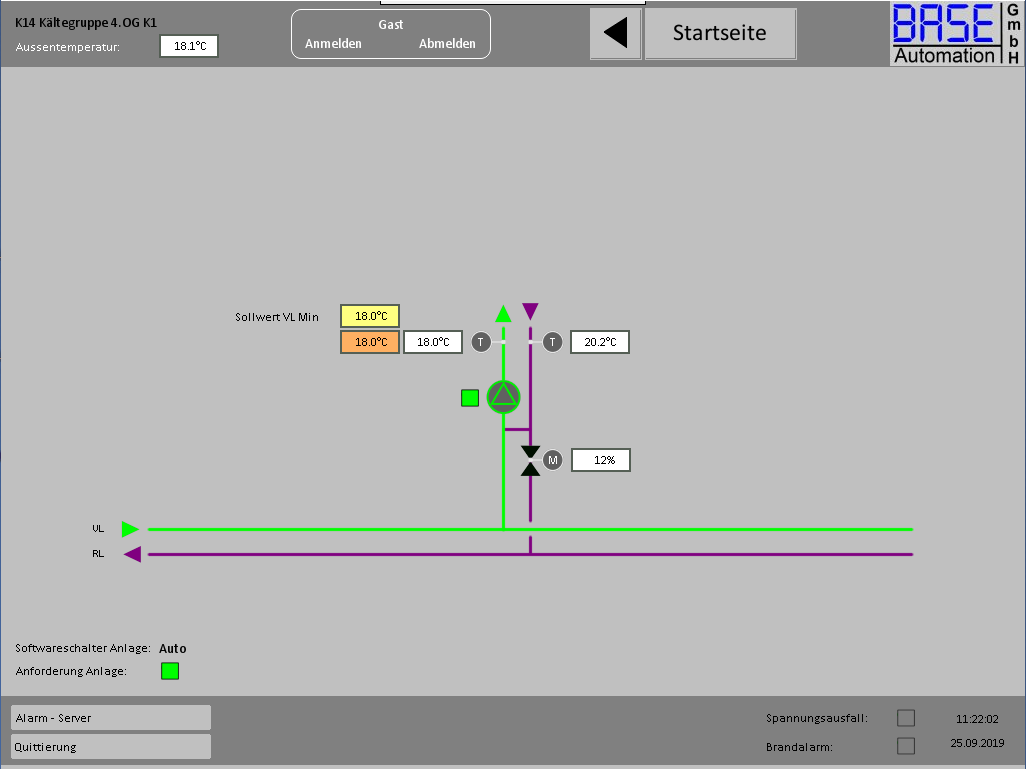Click the green pump status indicator square
This screenshot has width=1026, height=769.
click(470, 398)
